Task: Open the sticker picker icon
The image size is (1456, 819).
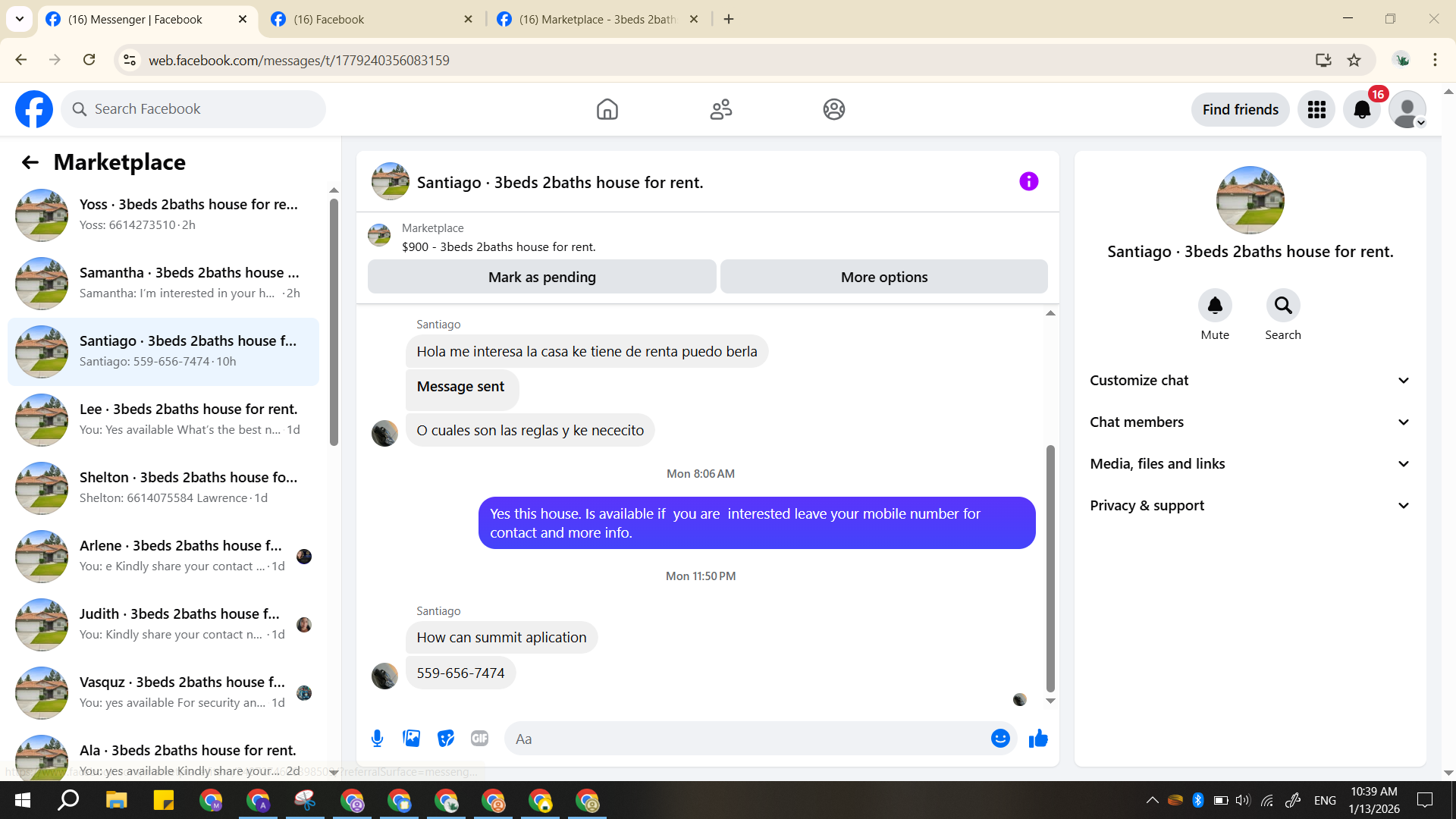Action: coord(446,738)
